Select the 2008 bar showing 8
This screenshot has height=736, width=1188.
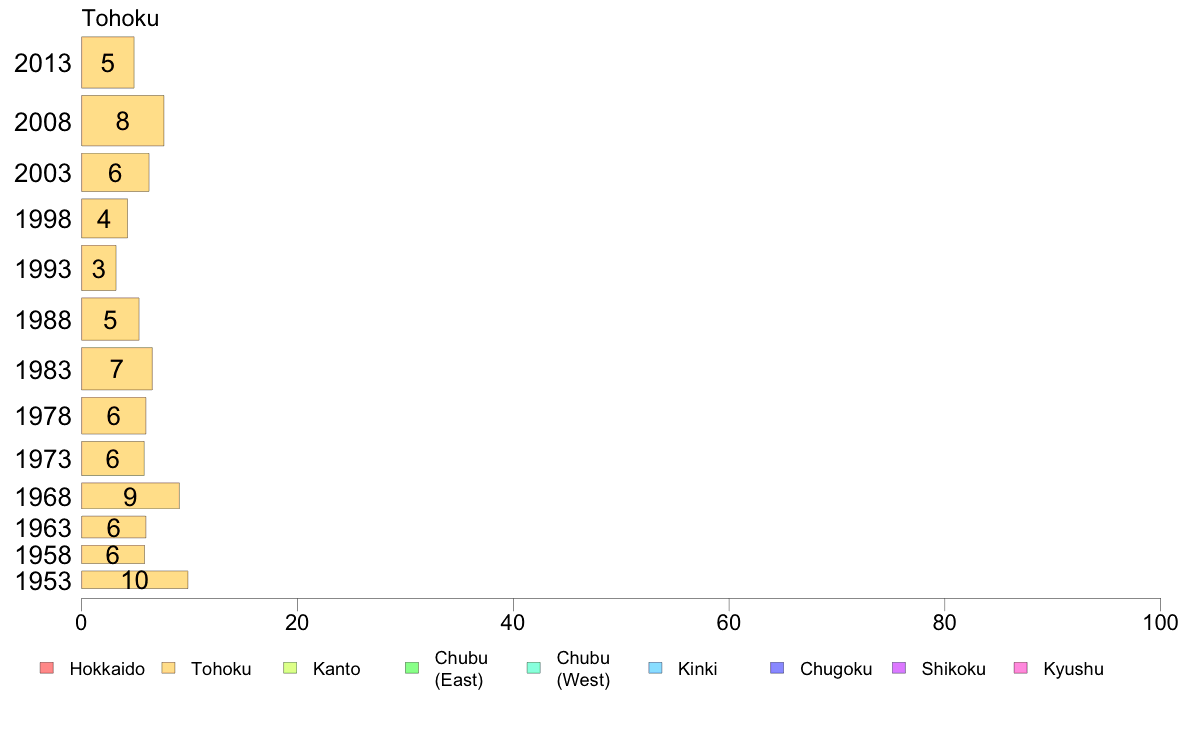[123, 121]
